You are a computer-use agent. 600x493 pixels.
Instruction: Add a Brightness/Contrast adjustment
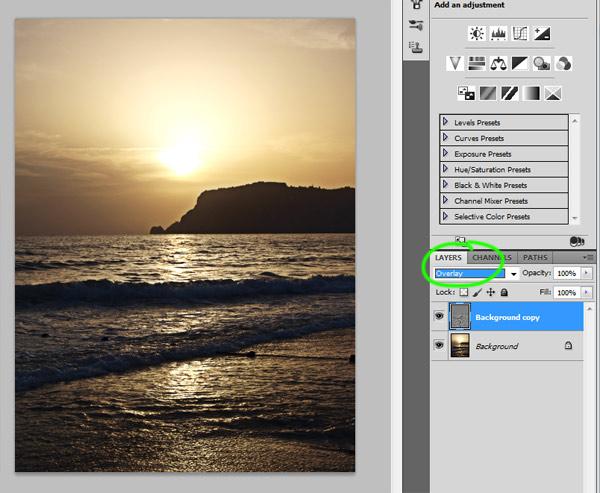coord(475,33)
